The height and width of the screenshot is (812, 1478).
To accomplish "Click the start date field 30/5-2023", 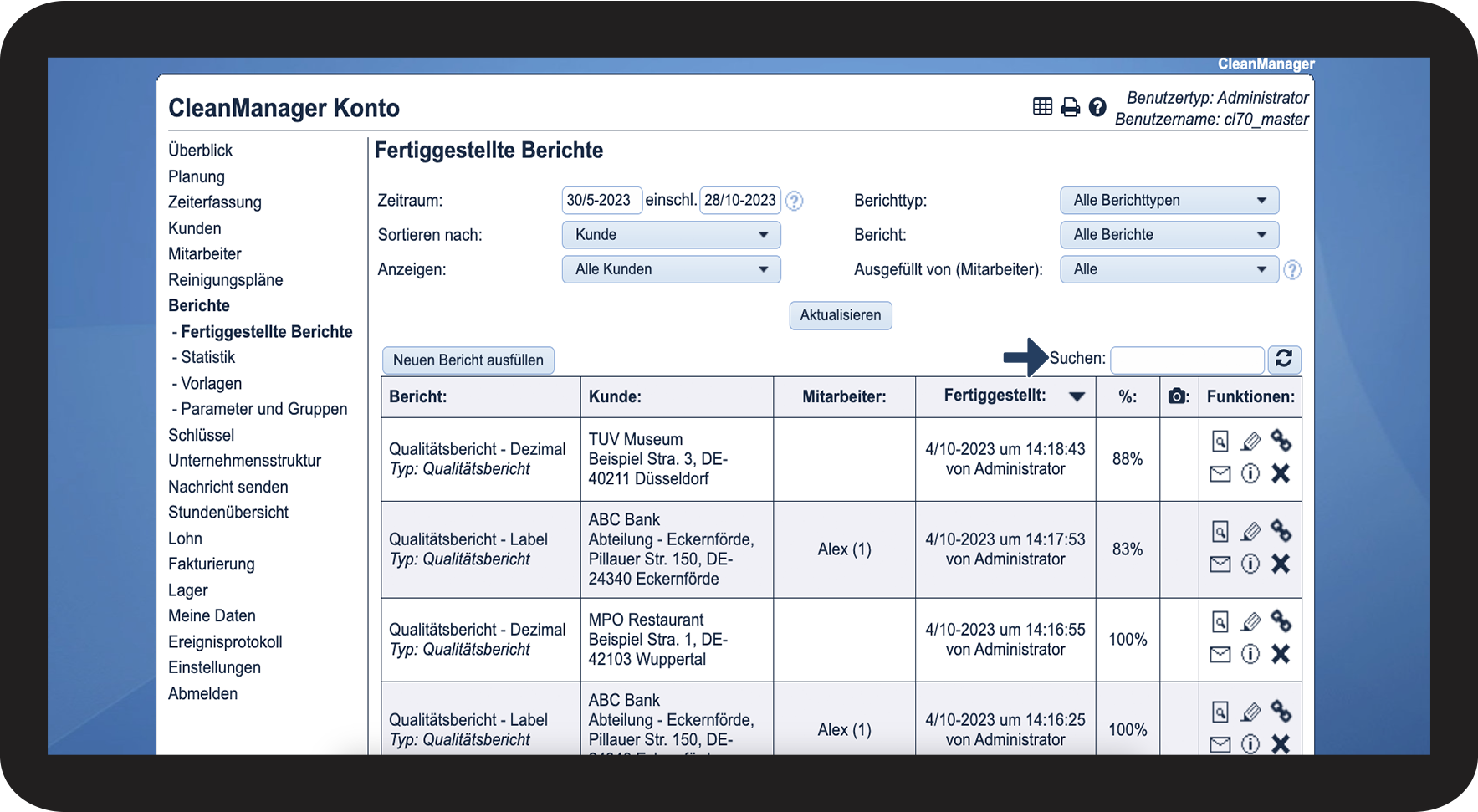I will 602,201.
